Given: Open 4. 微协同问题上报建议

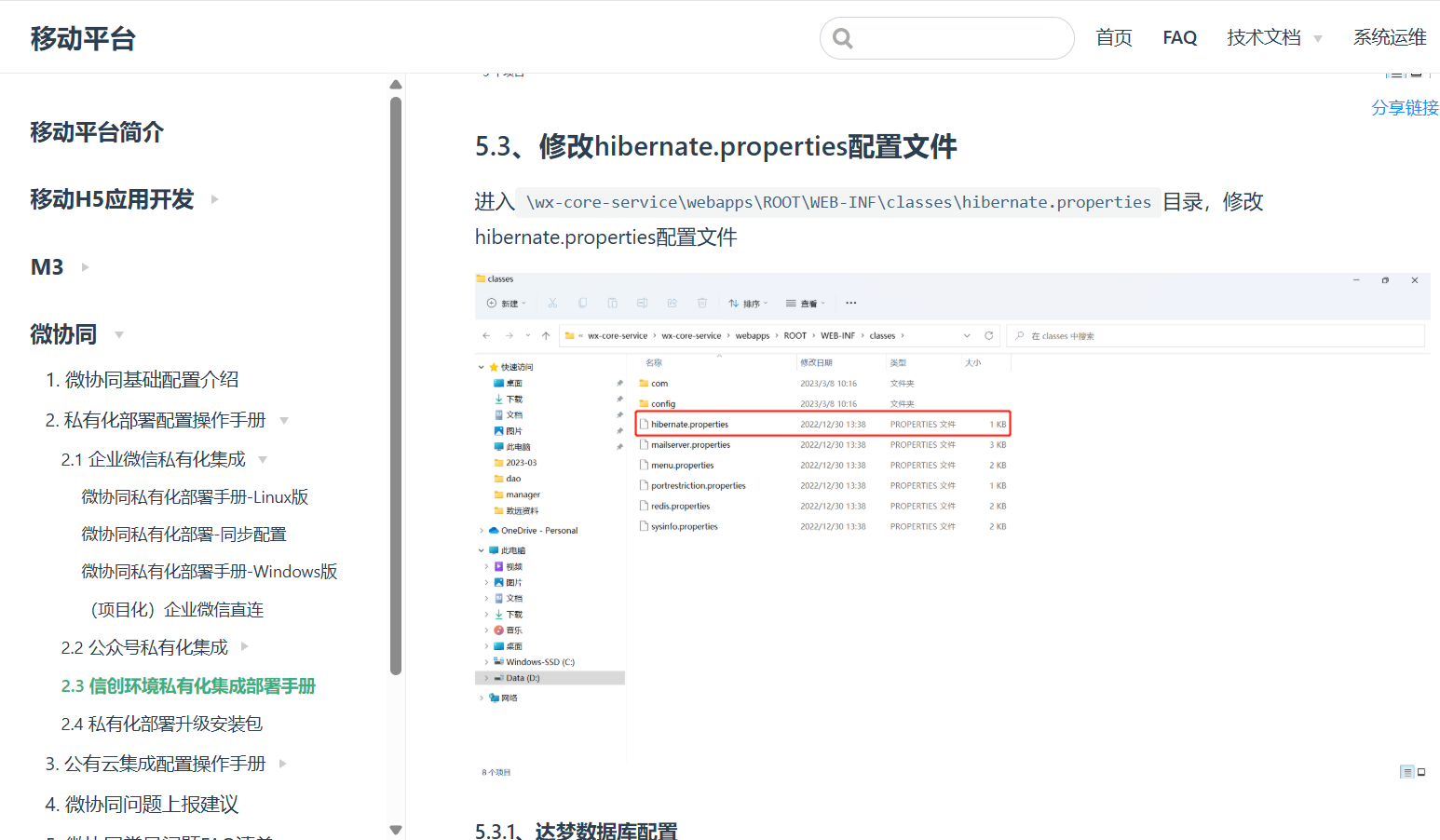Looking at the screenshot, I should pyautogui.click(x=142, y=805).
